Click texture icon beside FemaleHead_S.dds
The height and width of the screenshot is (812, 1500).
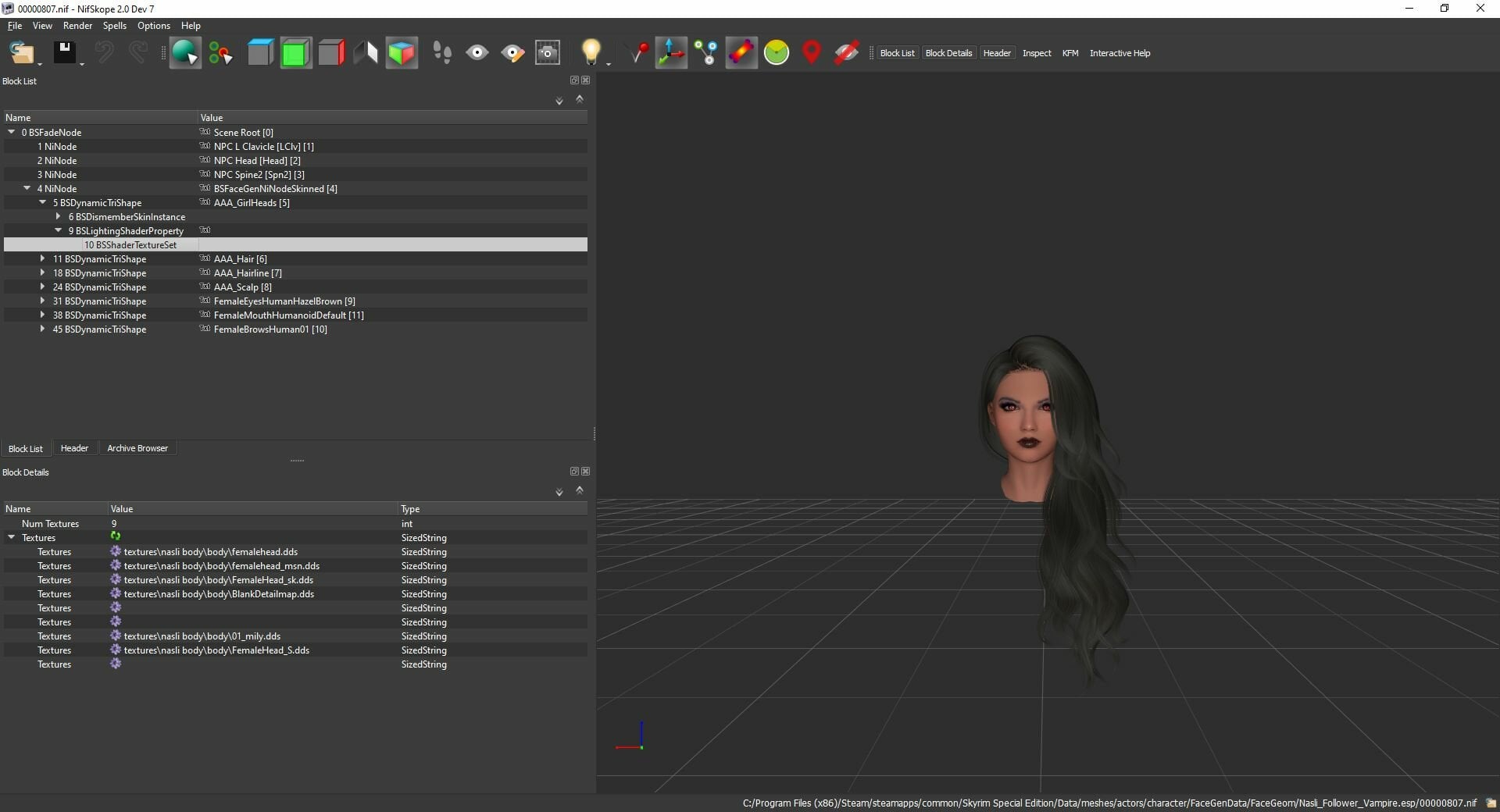point(116,650)
